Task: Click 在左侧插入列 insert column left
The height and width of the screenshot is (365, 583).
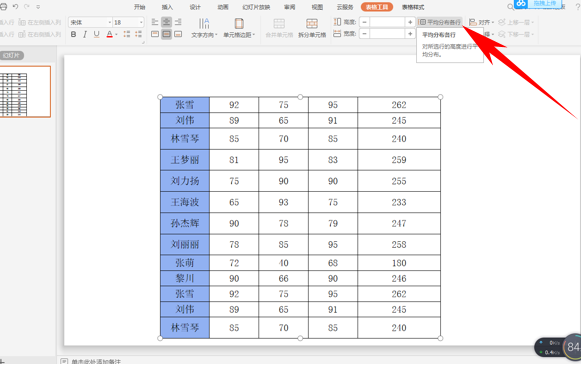Action: (40, 22)
